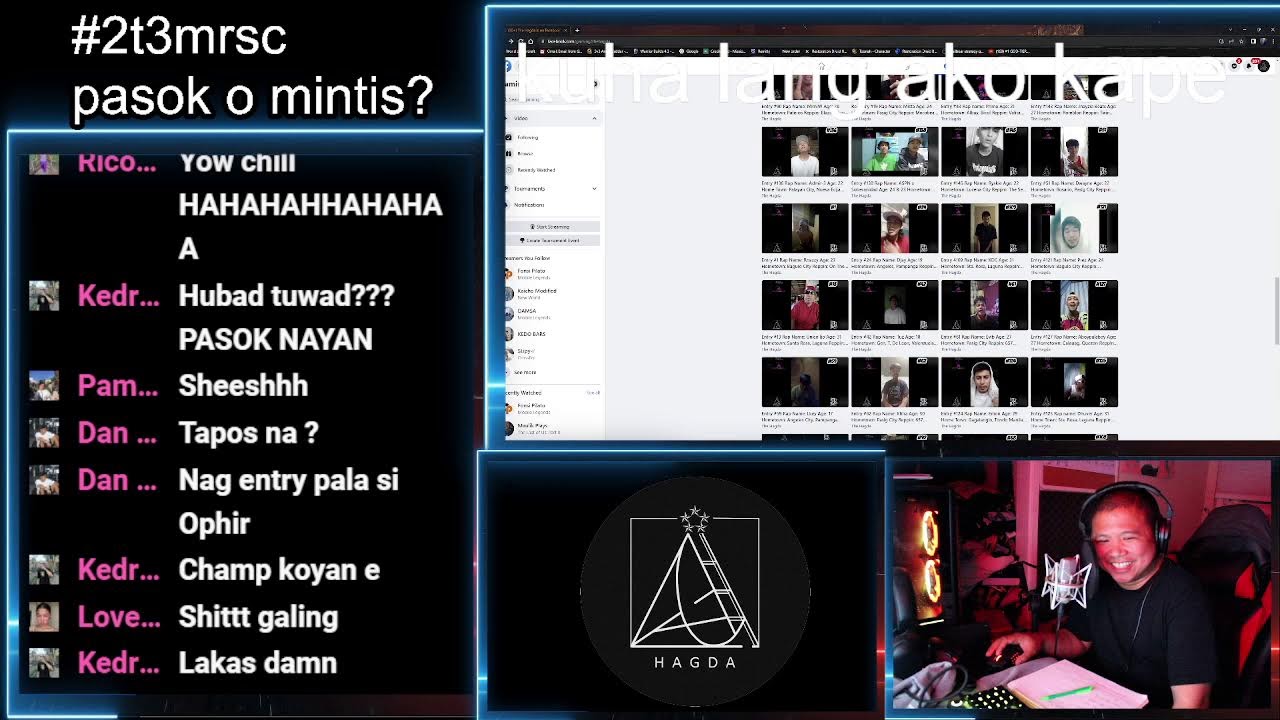This screenshot has width=1280, height=720.
Task: Click the Start Streaming button
Action: point(552,227)
